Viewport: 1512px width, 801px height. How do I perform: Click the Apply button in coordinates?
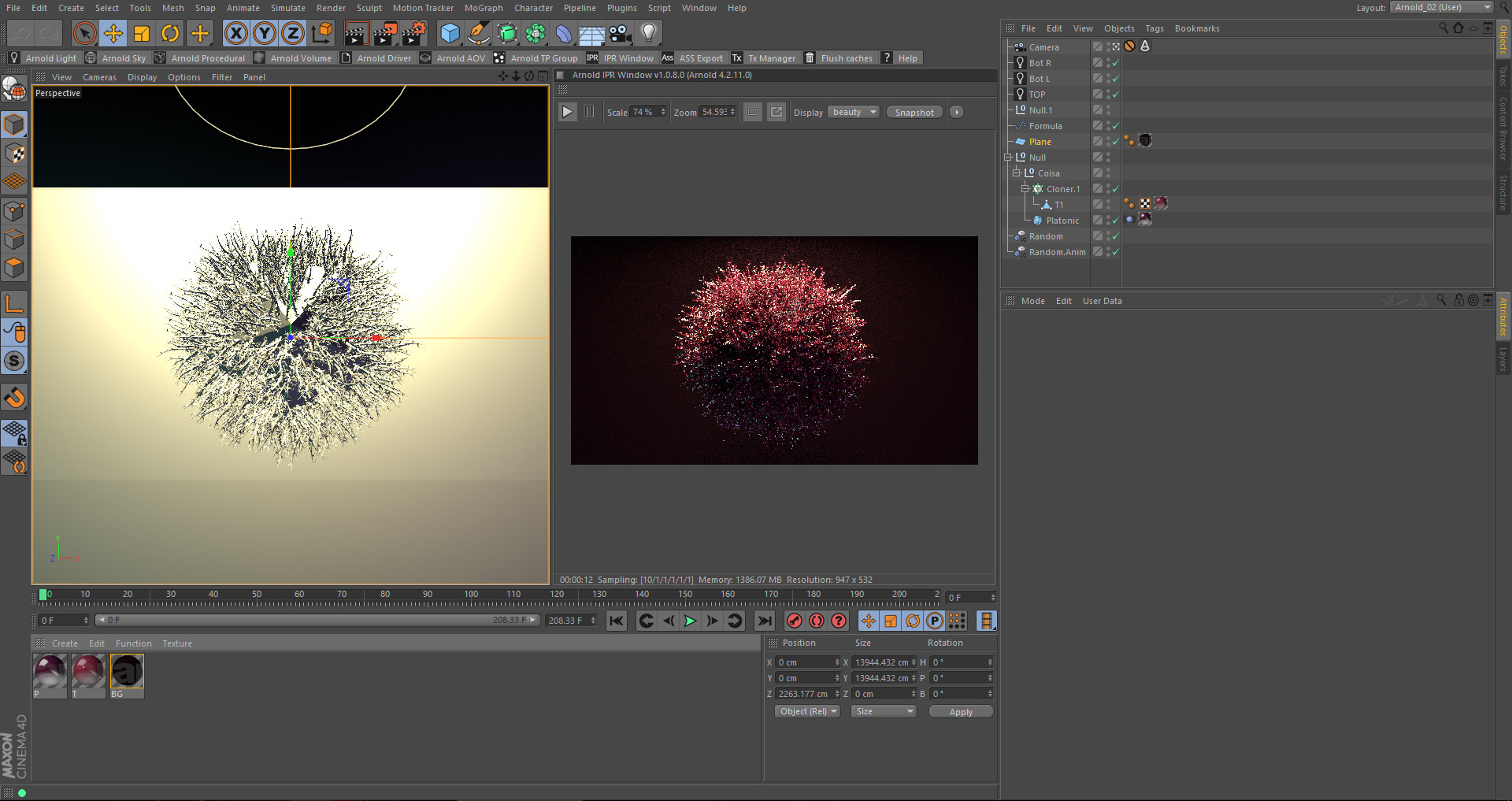pyautogui.click(x=960, y=711)
